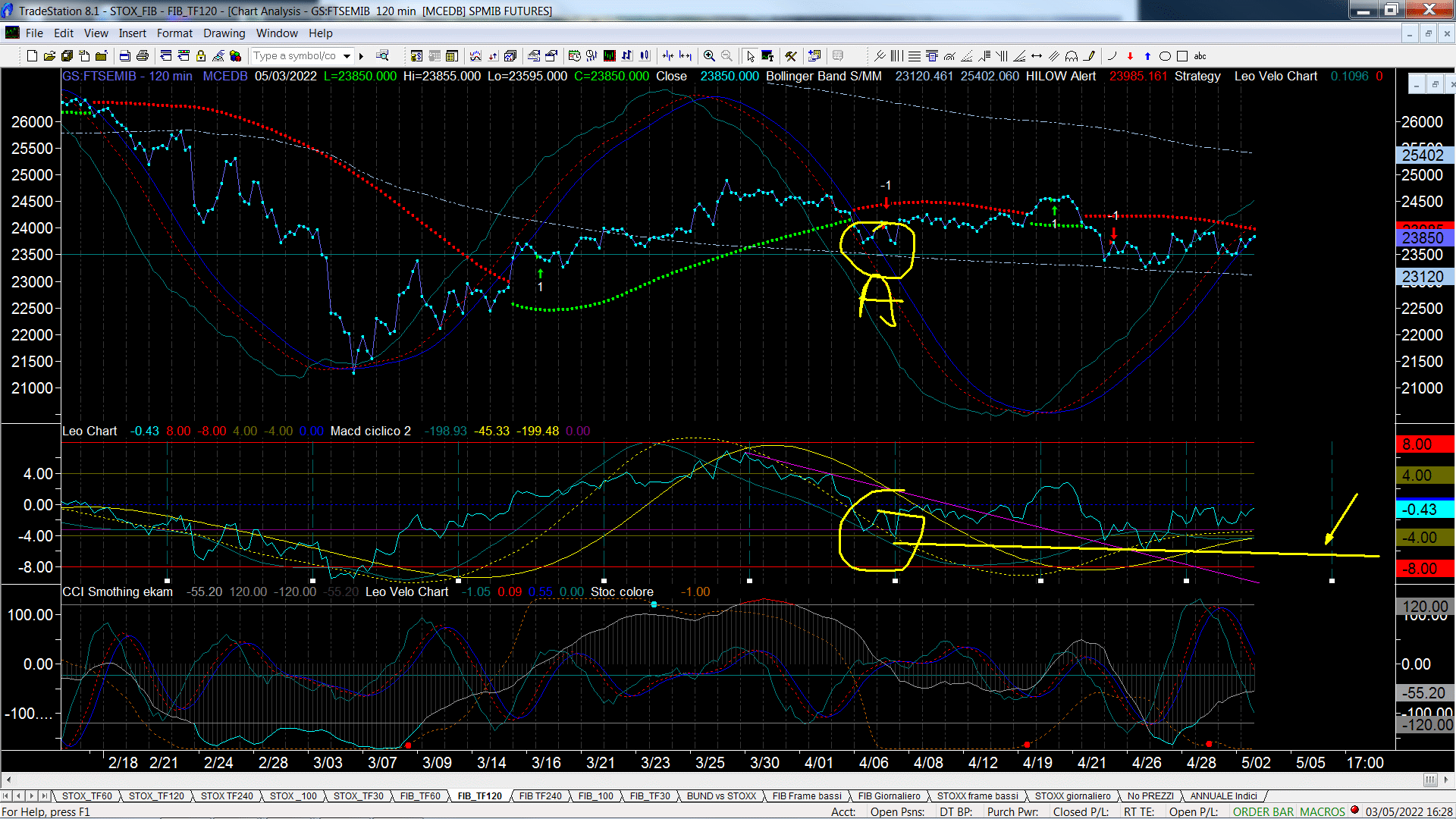Open the Format menu
Image resolution: width=1456 pixels, height=819 pixels.
[175, 33]
